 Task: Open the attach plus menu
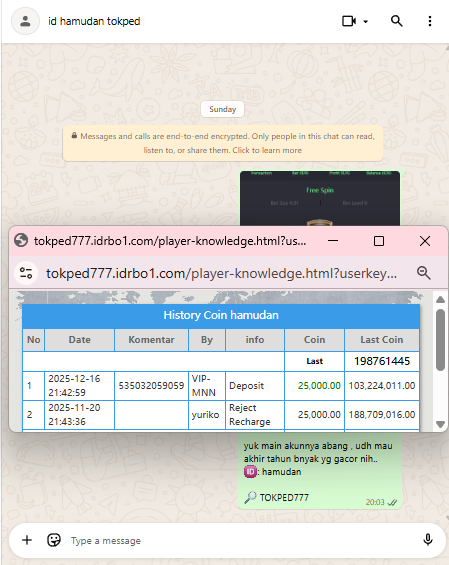[27, 540]
